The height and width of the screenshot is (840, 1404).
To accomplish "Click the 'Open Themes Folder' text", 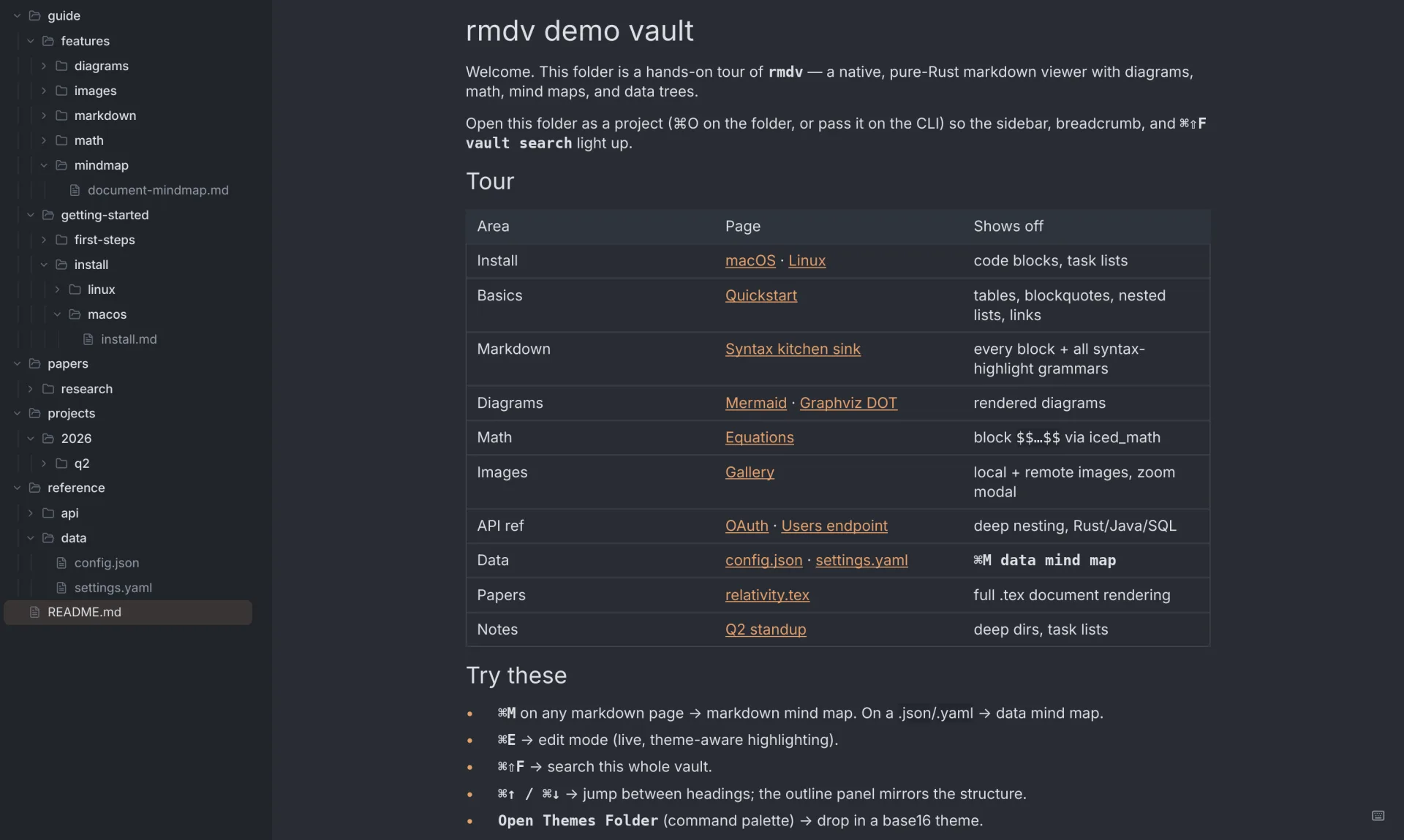I will click(x=578, y=821).
